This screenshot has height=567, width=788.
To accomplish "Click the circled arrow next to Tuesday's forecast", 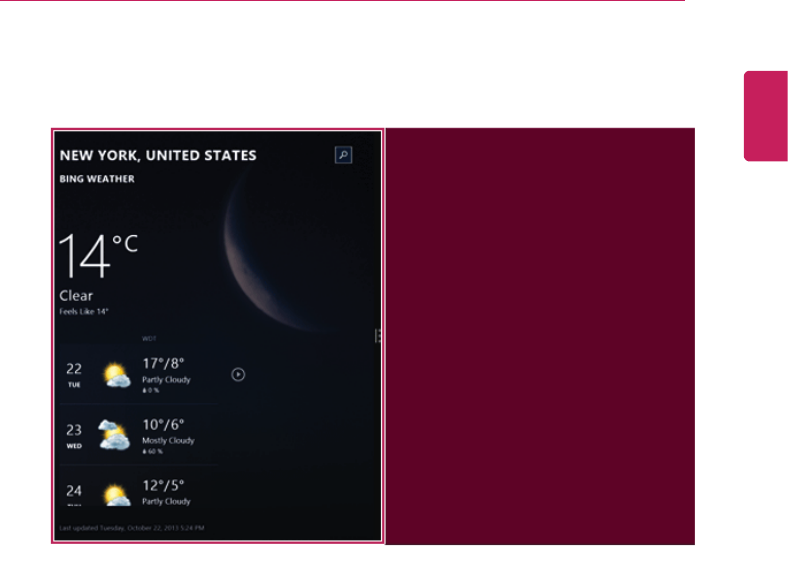I will (x=238, y=374).
